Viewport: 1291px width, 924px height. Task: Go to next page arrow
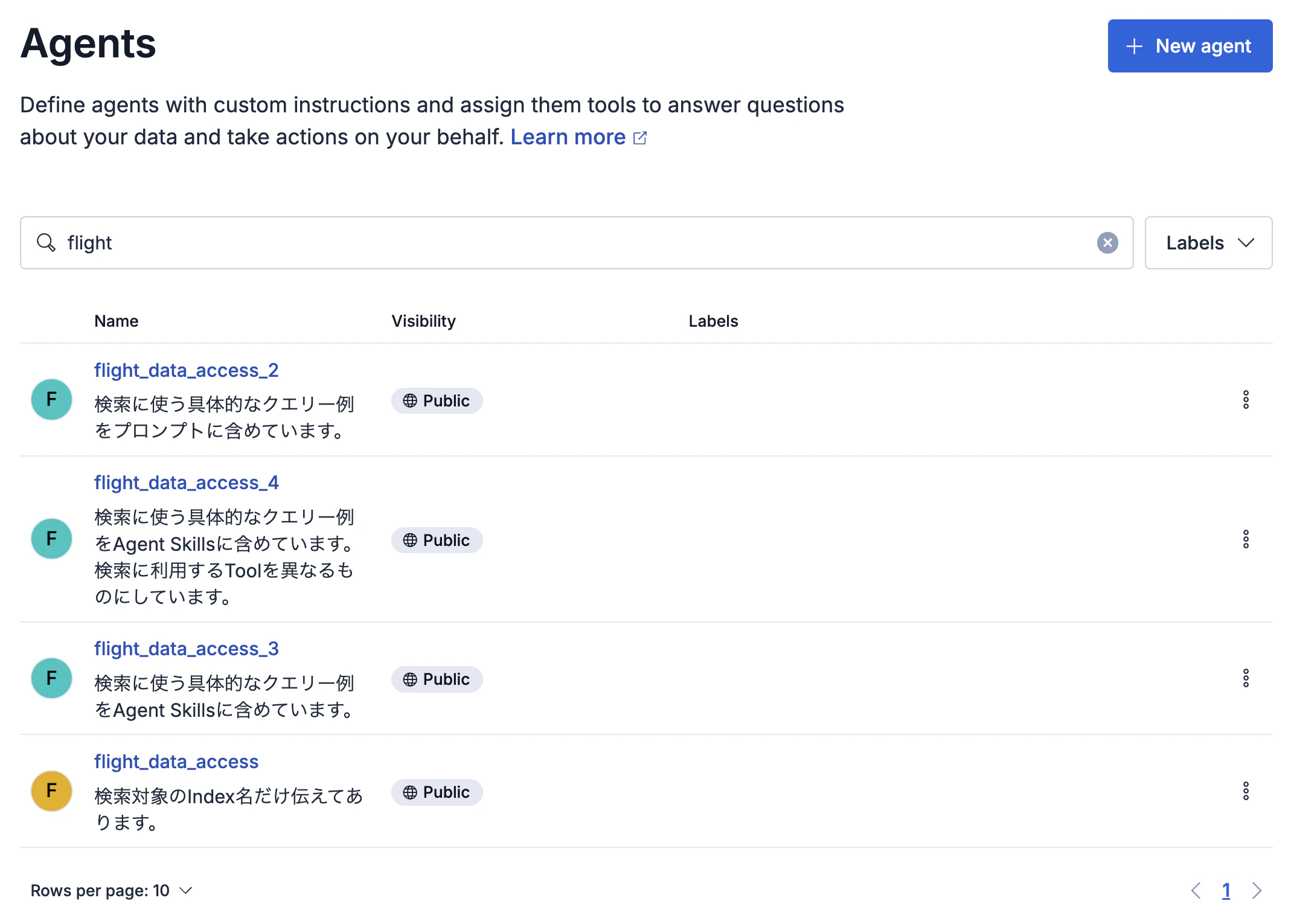click(x=1257, y=891)
